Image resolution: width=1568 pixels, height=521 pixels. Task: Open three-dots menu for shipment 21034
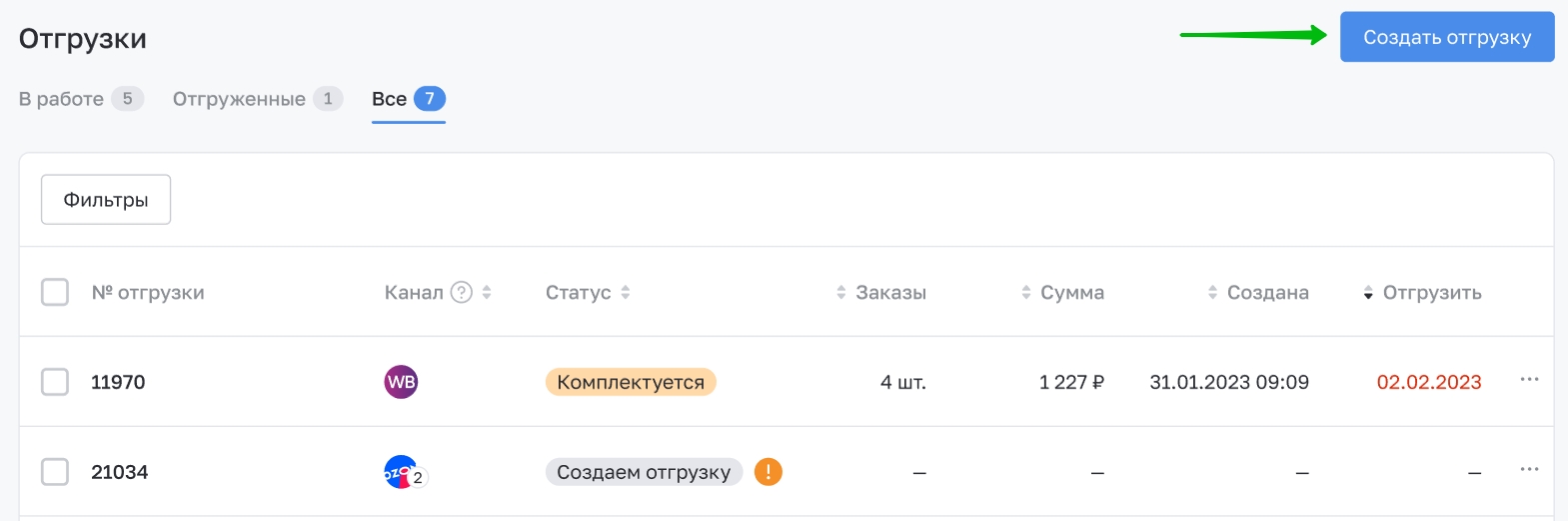coord(1529,470)
